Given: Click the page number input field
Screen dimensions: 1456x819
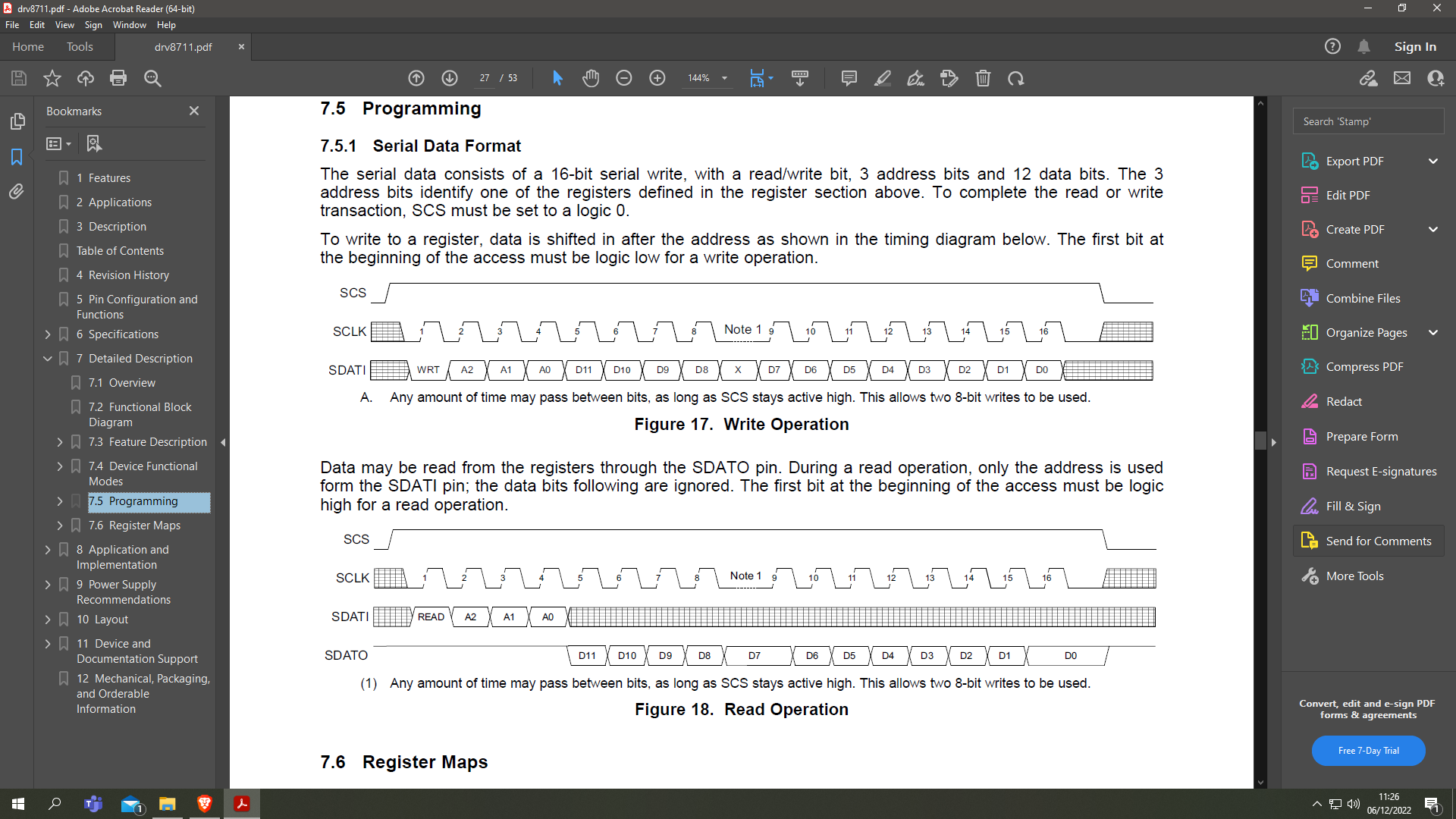Looking at the screenshot, I should 485,78.
